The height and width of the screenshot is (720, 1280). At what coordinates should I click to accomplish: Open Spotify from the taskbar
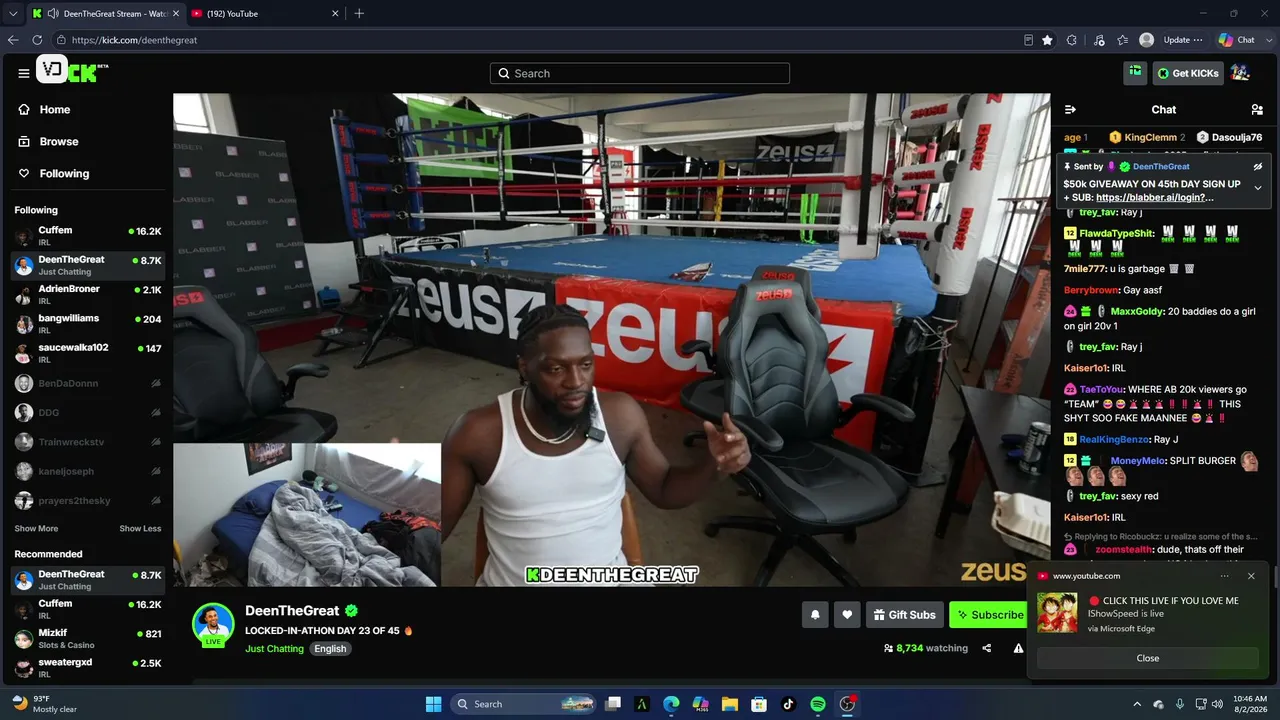[817, 704]
